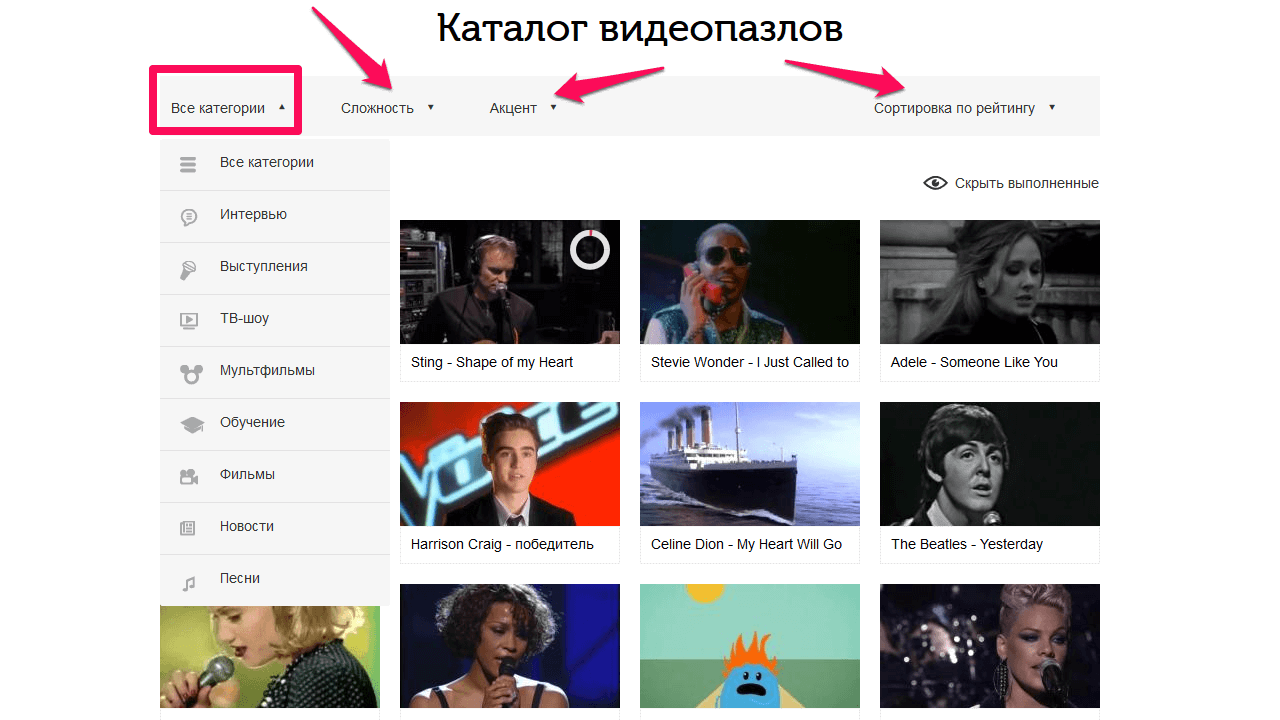This screenshot has width=1280, height=720.
Task: Click the mouse-ears icon for Мультфильмы
Action: (x=190, y=373)
